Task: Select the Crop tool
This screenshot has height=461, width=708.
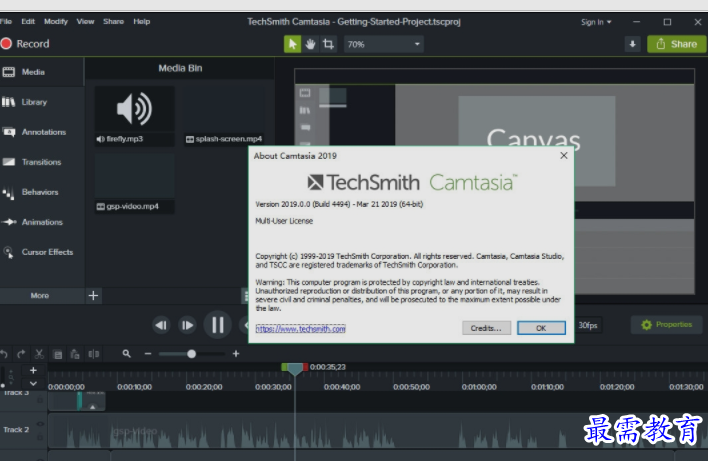Action: coord(328,44)
